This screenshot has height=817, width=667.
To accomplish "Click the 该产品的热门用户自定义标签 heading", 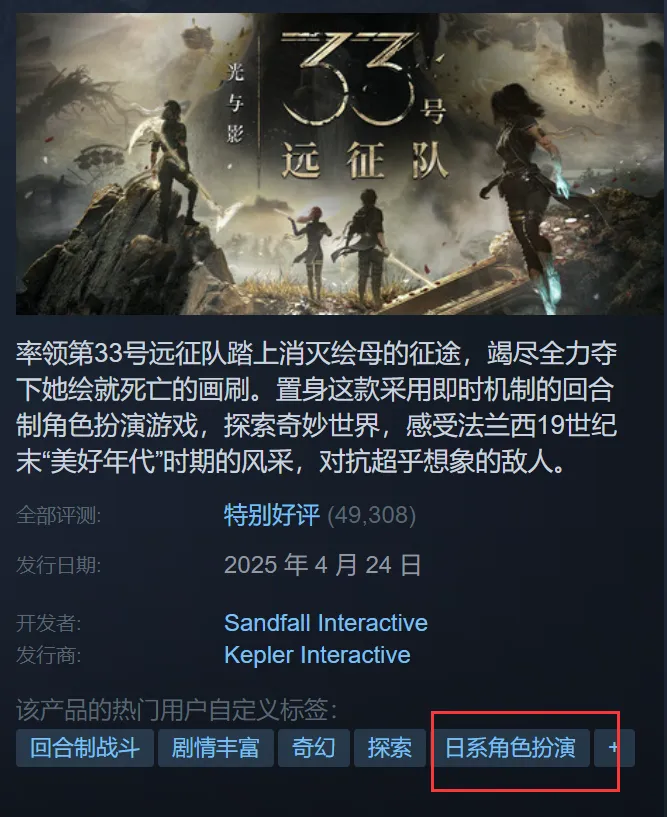I will coord(177,710).
